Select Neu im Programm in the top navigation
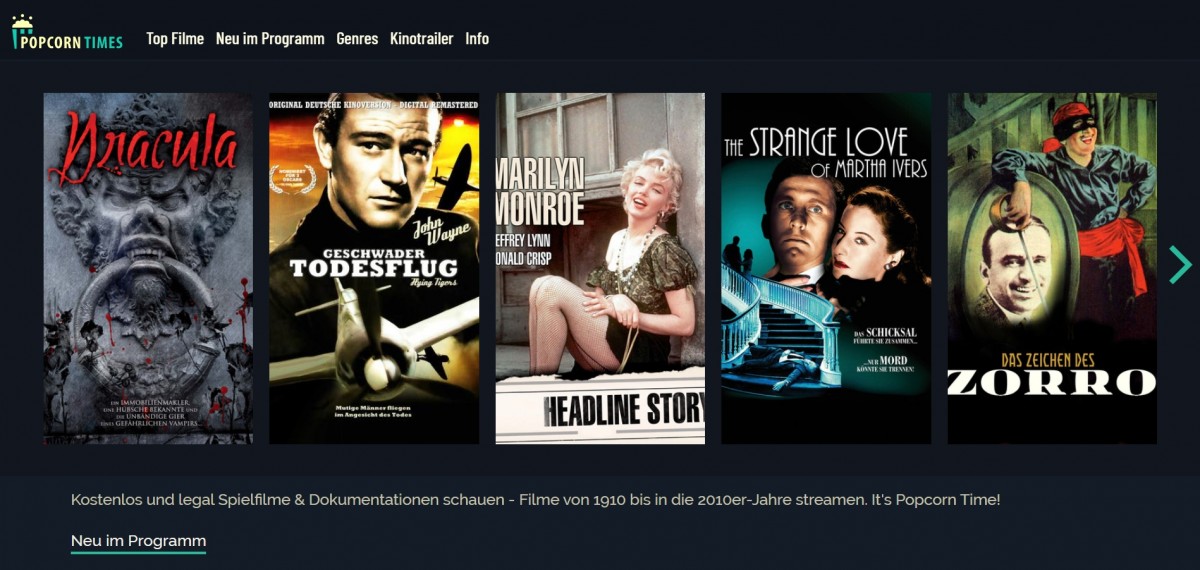1200x570 pixels. pos(270,38)
